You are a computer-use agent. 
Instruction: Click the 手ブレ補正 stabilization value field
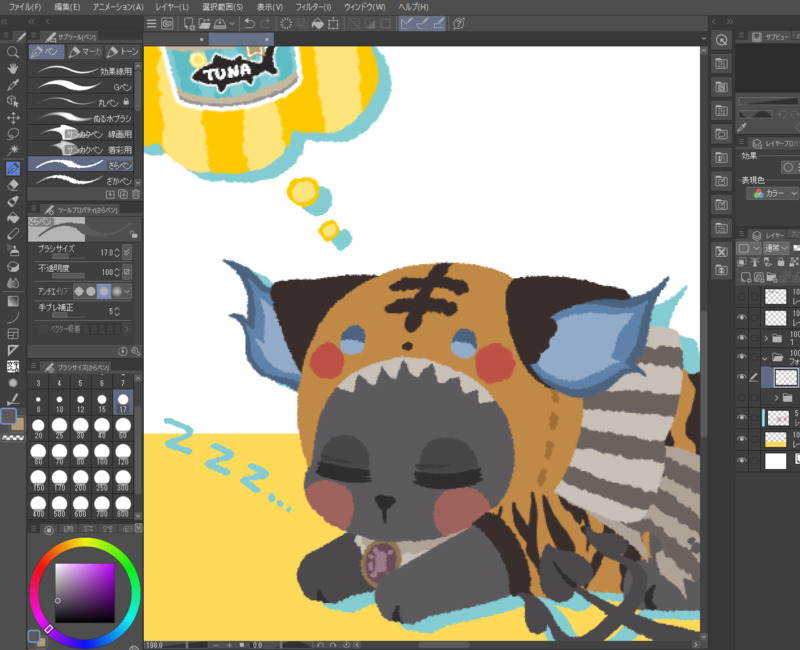(x=110, y=310)
